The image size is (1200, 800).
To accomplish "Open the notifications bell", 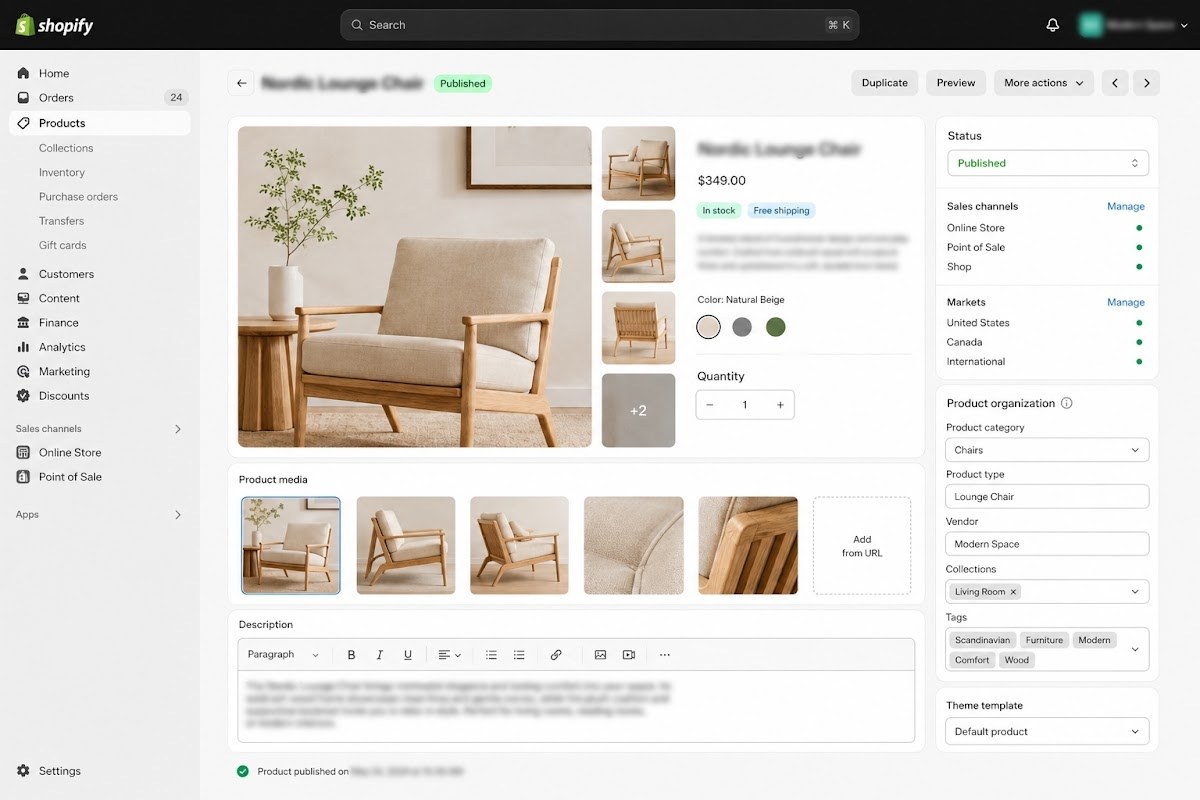I will pos(1052,25).
